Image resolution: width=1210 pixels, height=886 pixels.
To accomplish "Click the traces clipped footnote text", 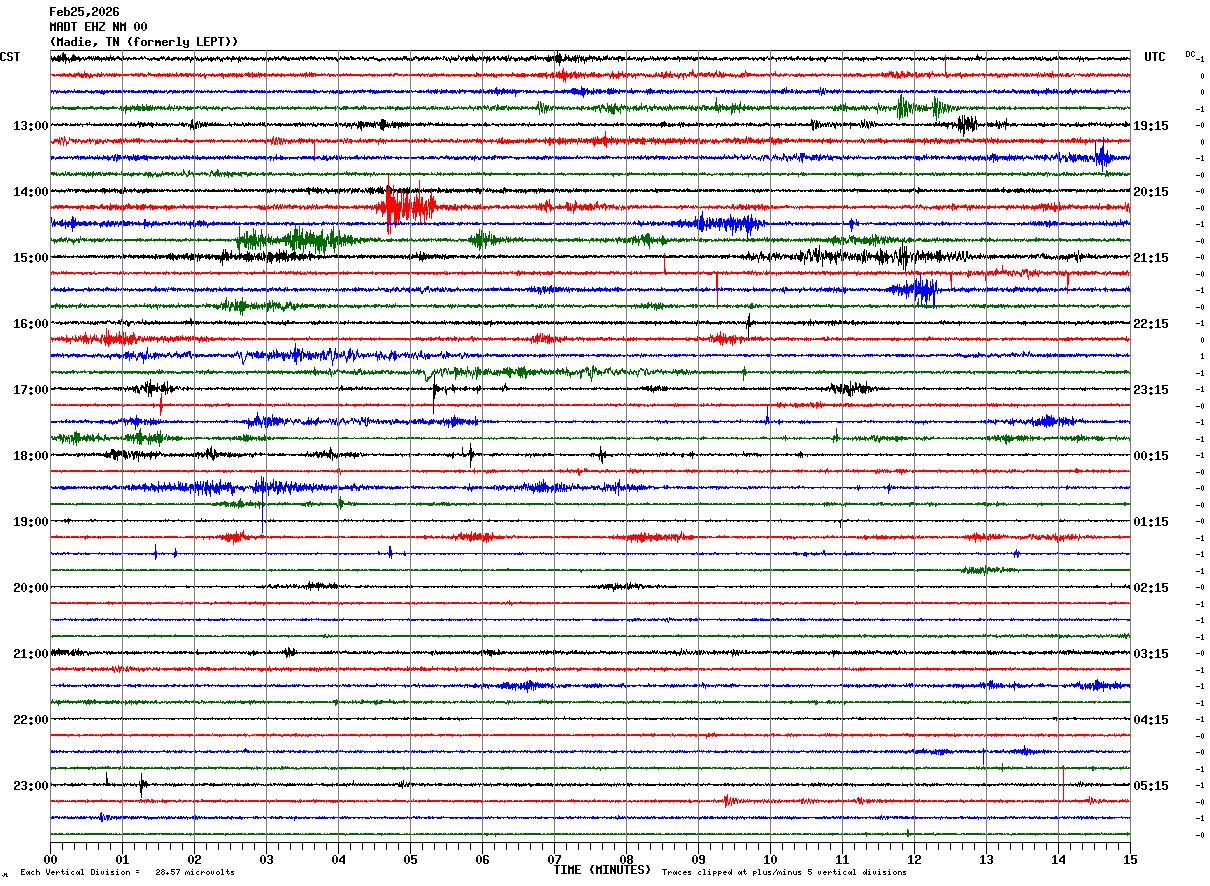I will [784, 872].
